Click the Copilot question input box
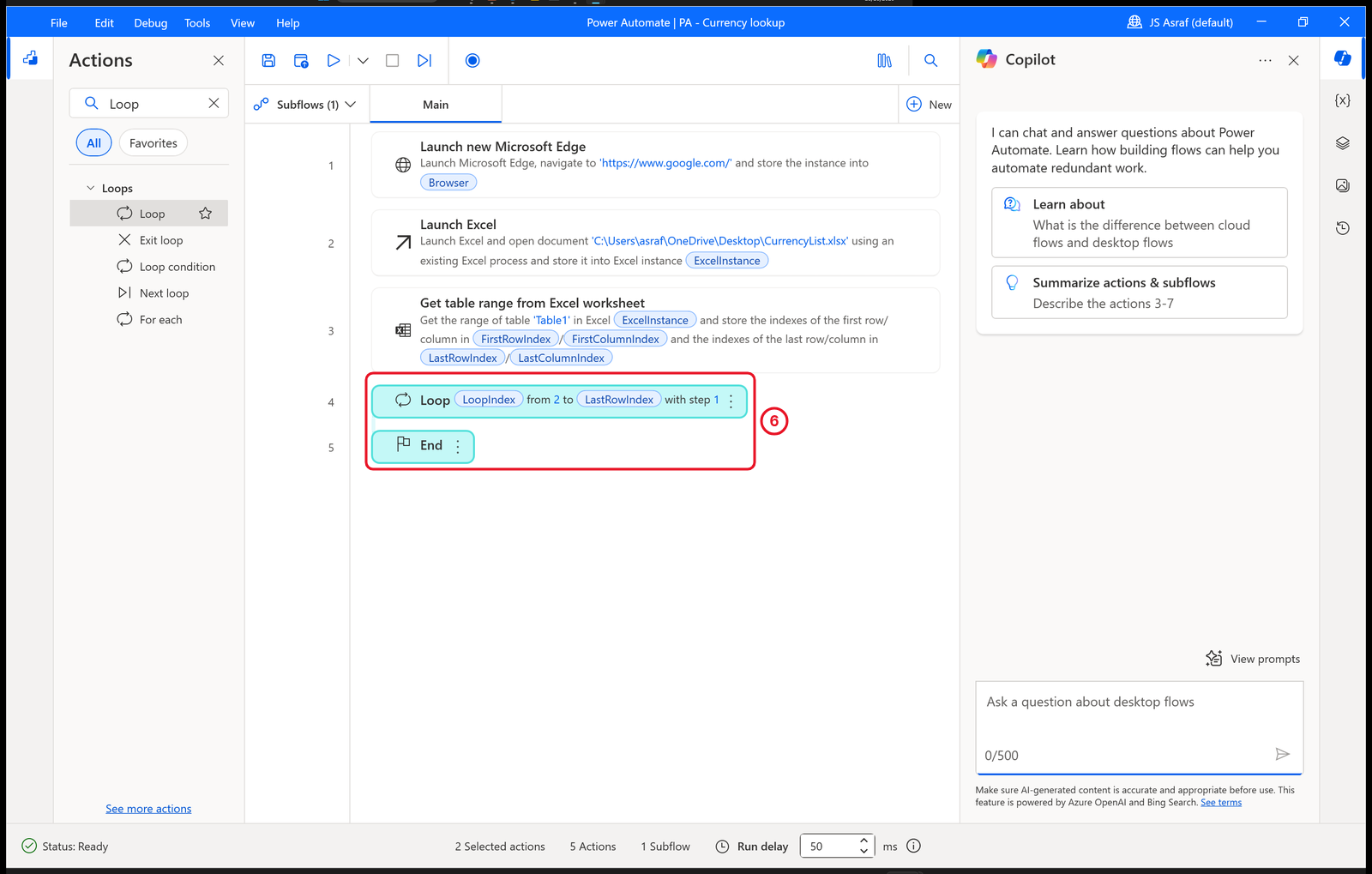Viewport: 1372px width, 874px height. point(1140,727)
